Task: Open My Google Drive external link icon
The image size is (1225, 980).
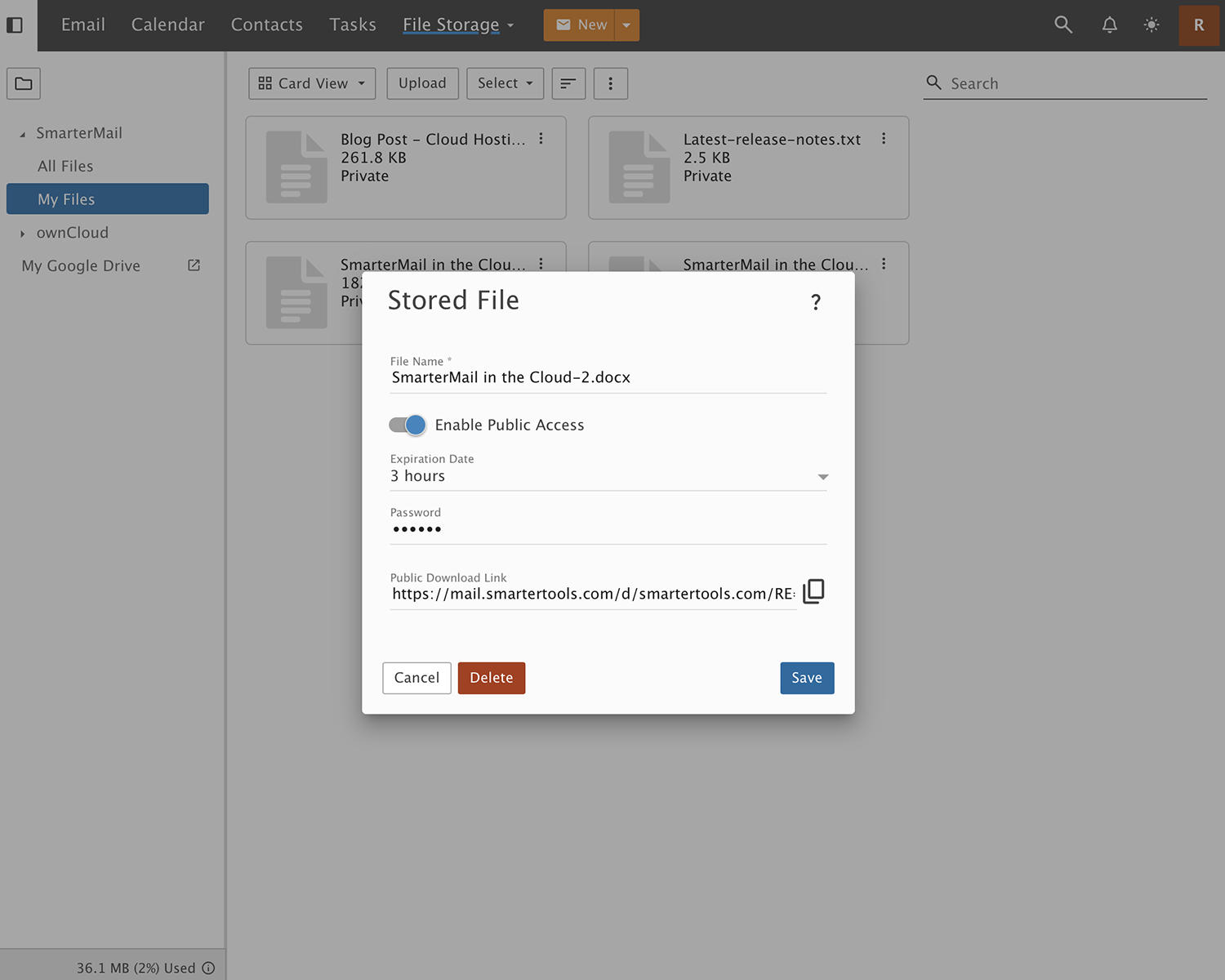Action: [194, 265]
